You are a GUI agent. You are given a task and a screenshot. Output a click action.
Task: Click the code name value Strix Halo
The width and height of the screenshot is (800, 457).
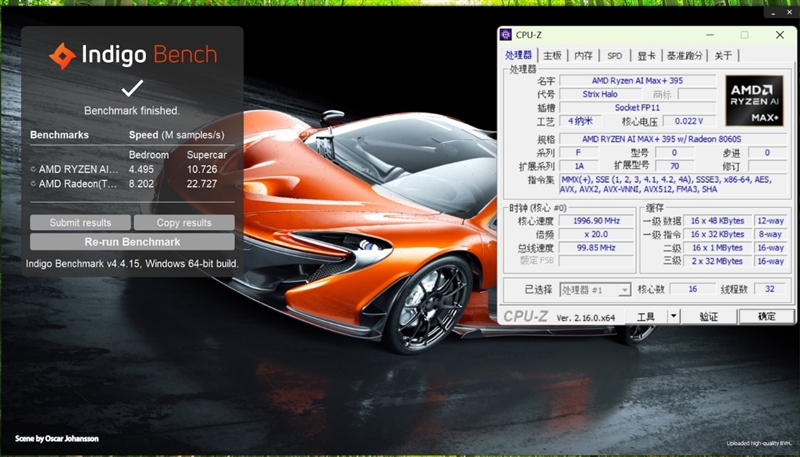pyautogui.click(x=600, y=94)
